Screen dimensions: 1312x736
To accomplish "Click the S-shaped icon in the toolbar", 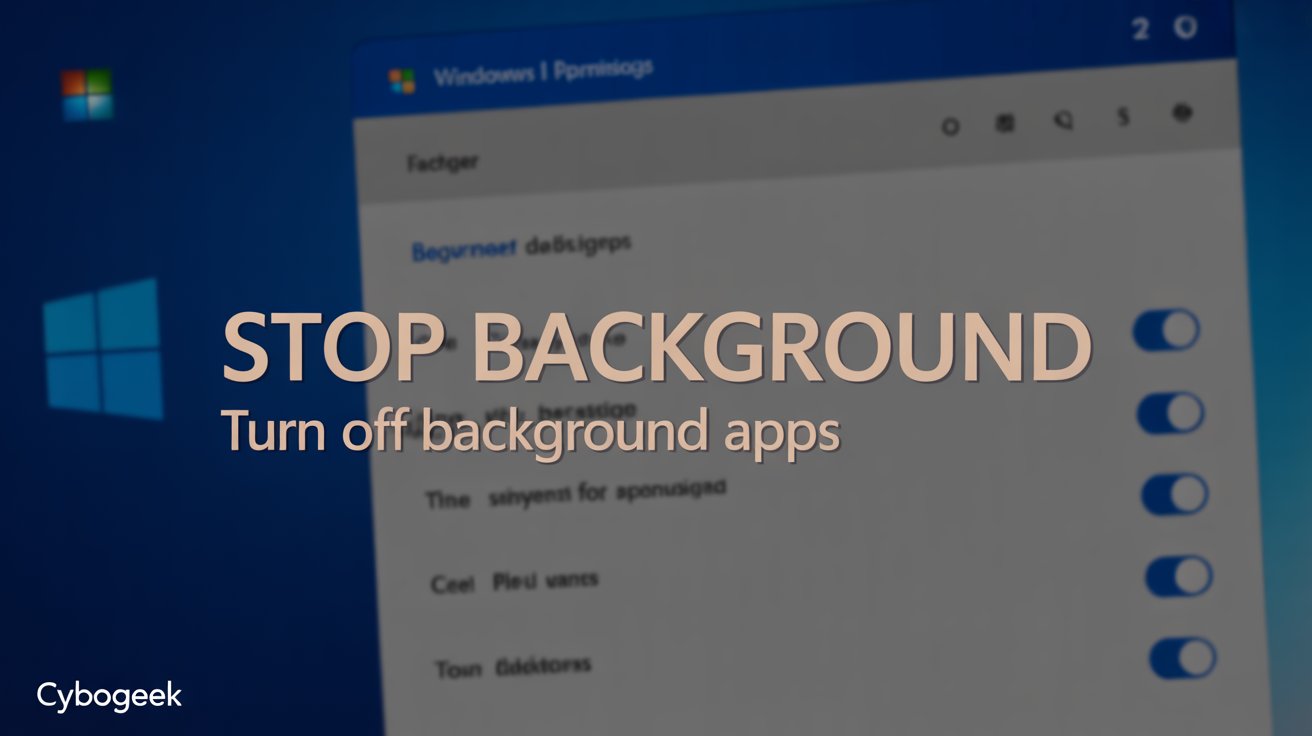I will tap(1123, 118).
